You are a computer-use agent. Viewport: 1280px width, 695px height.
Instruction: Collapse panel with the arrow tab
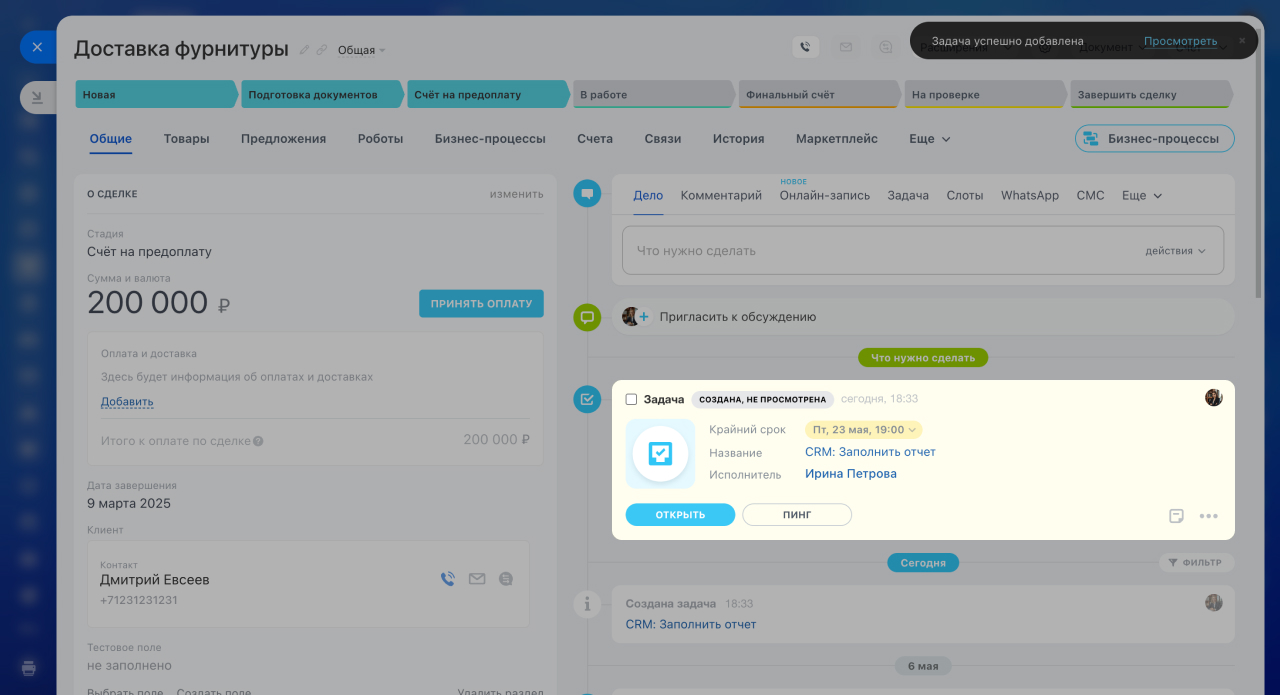tap(37, 98)
